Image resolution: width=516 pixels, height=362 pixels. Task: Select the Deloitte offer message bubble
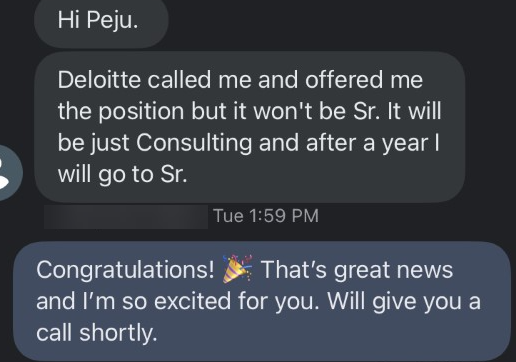250,127
